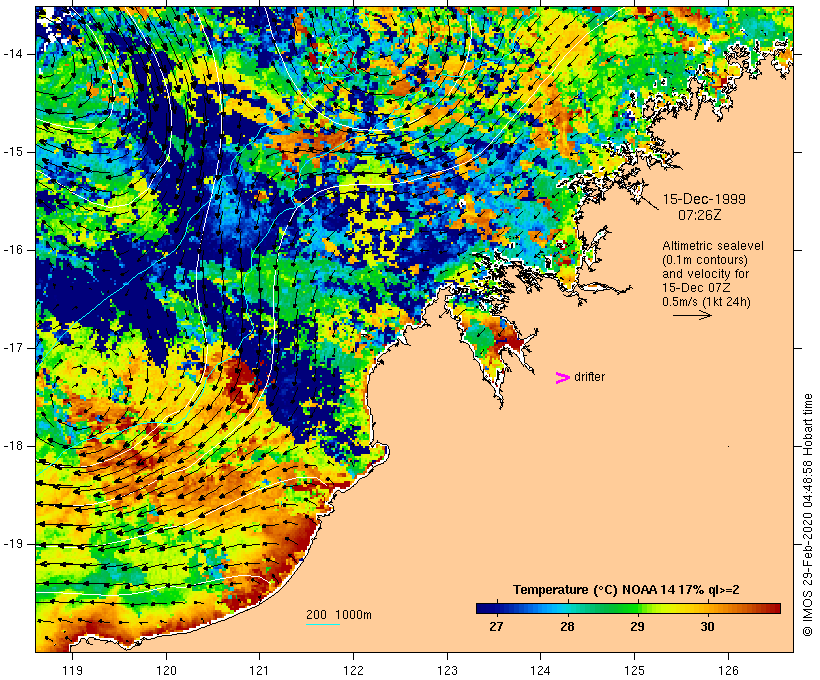Click the 'Temperature (°C) NOAA 14 17% ql>=2' title
Screen dimensions: 820x680
[x=626, y=590]
